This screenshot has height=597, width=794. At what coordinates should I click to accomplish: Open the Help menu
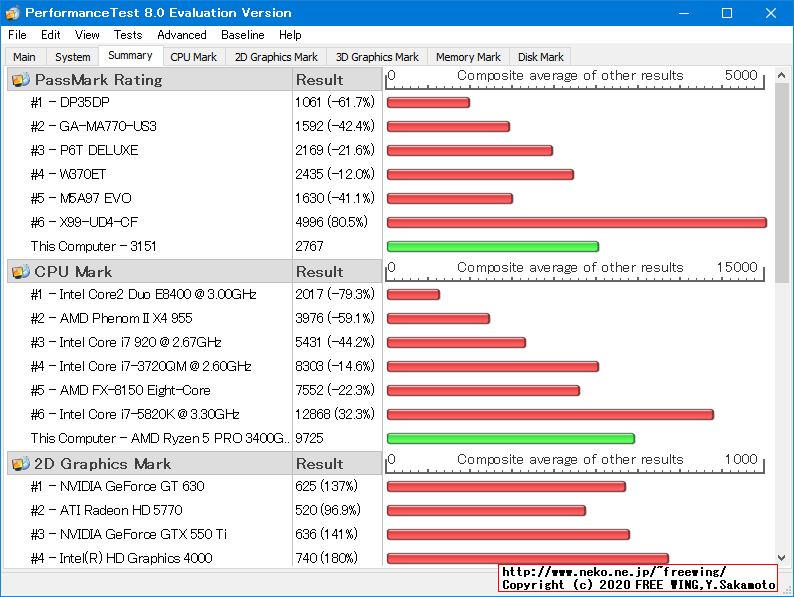(290, 35)
